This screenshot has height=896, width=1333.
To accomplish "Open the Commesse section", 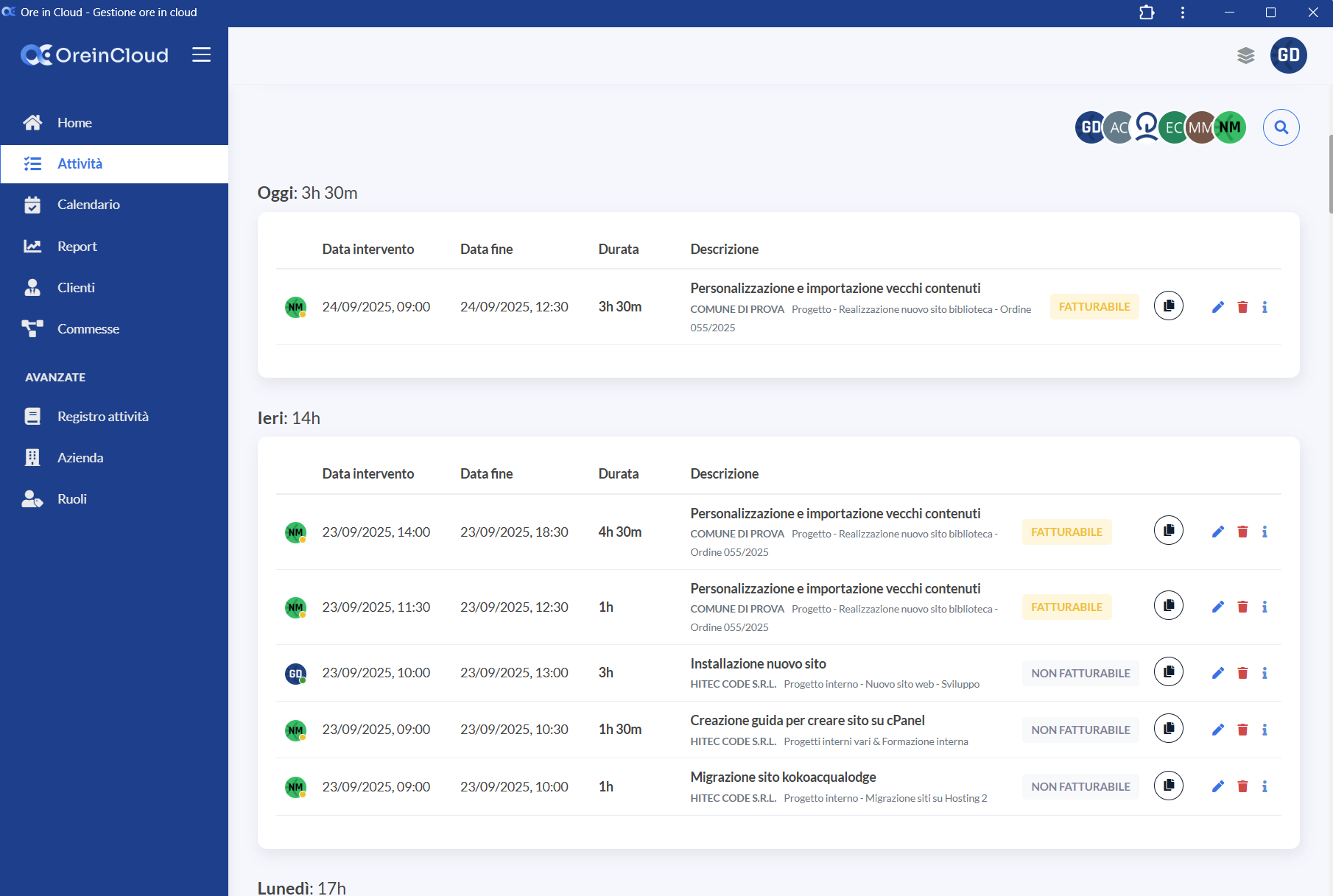I will [88, 329].
